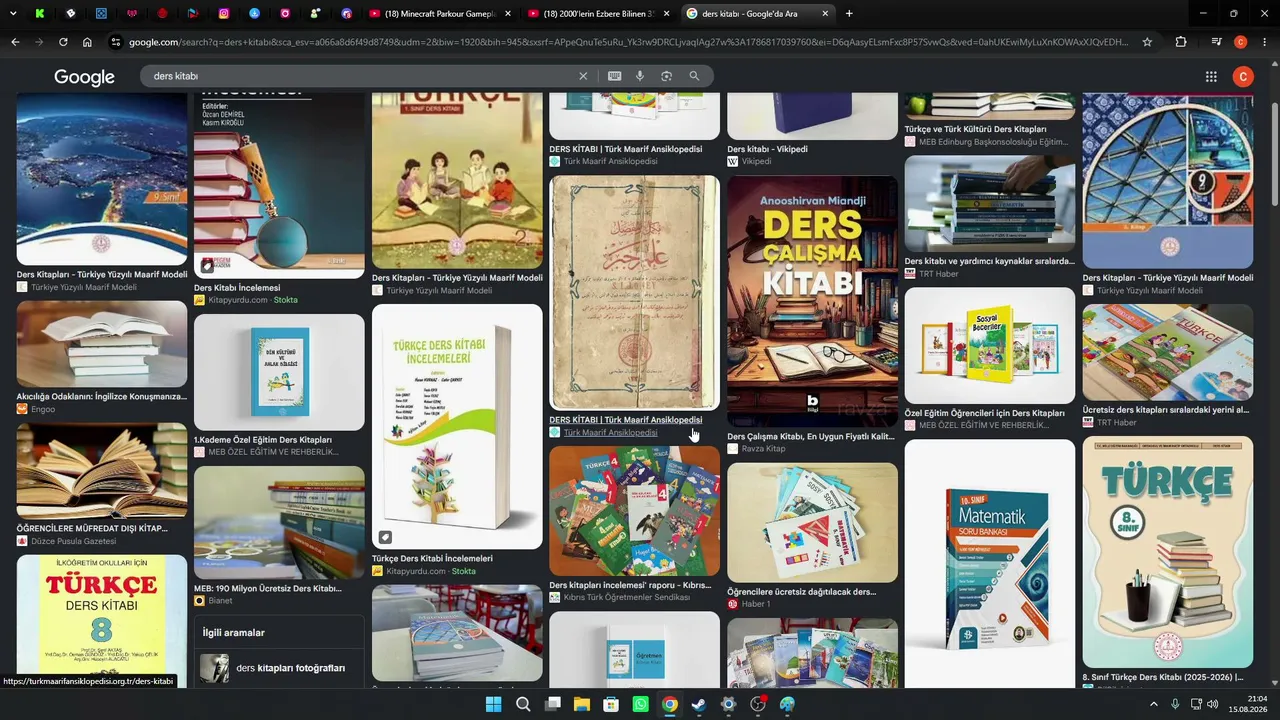The width and height of the screenshot is (1280, 720).
Task: Open the Google apps grid
Action: pyautogui.click(x=1211, y=77)
